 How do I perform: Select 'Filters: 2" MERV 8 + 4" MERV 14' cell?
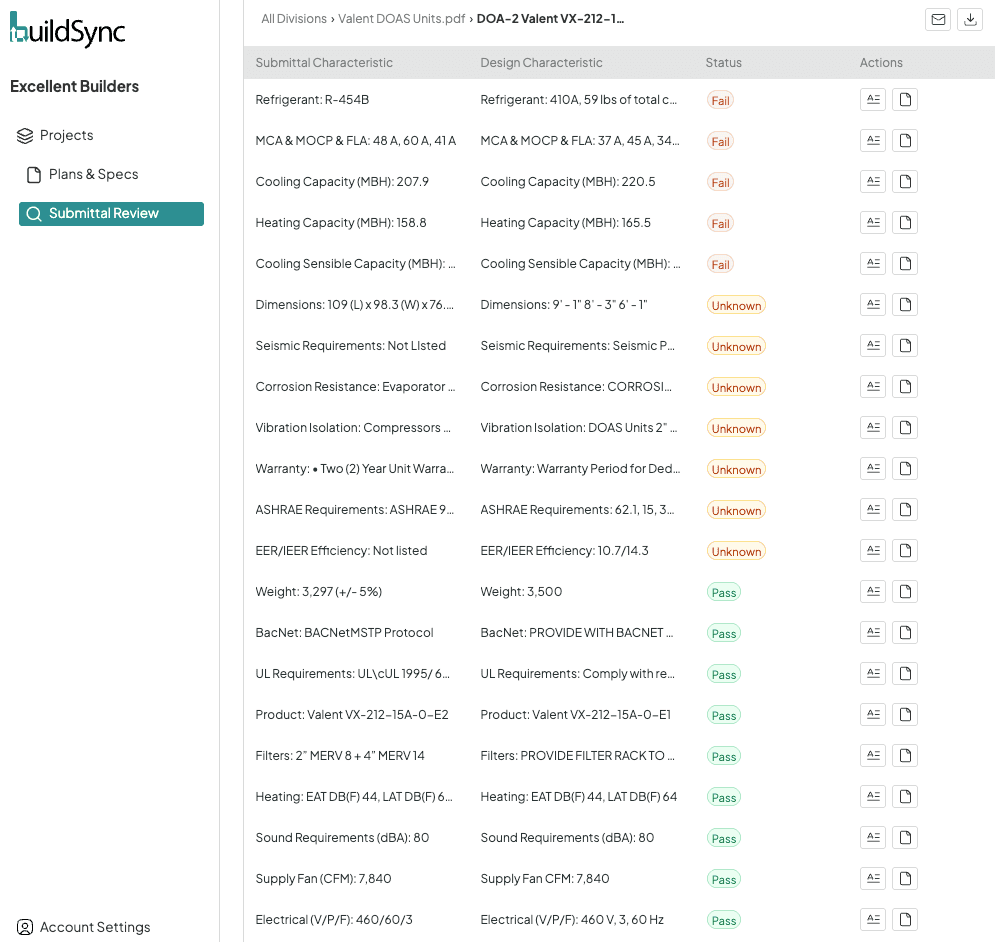click(339, 755)
